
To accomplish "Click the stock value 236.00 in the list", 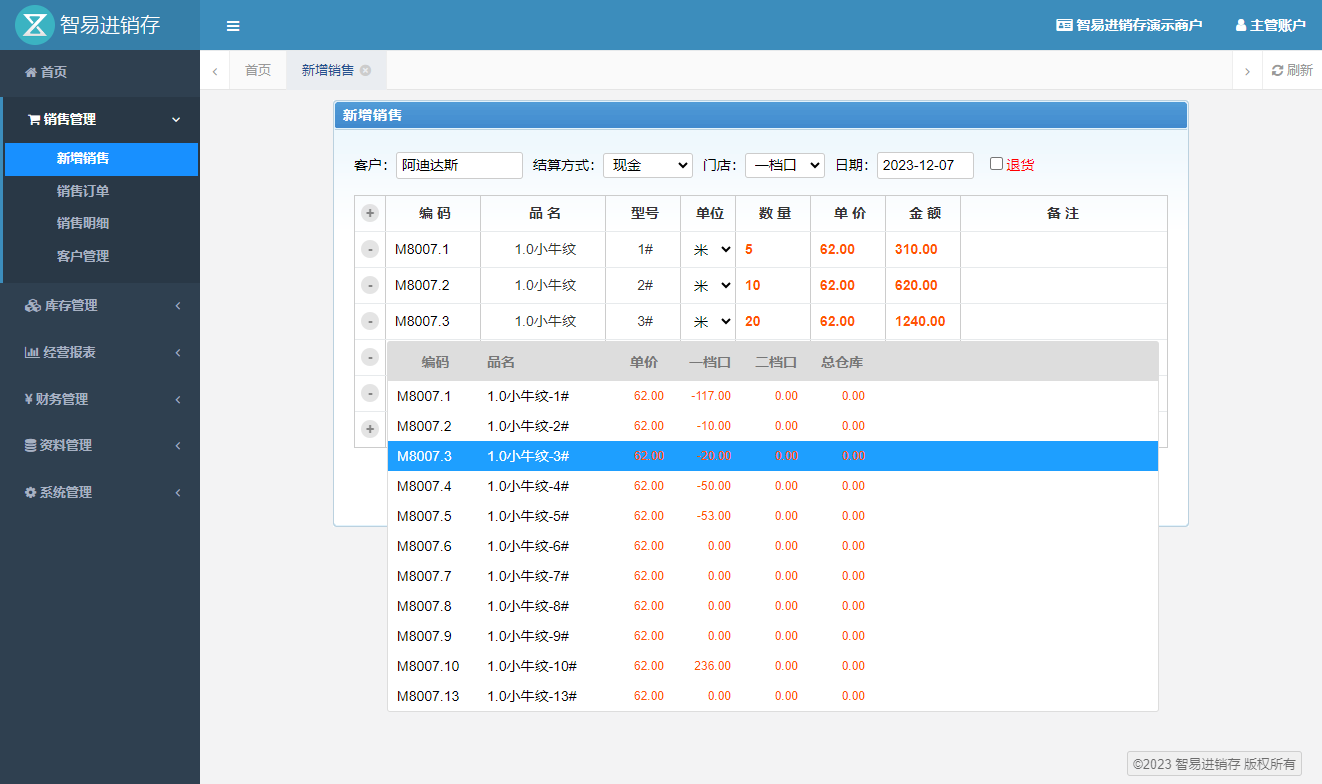I will [712, 666].
